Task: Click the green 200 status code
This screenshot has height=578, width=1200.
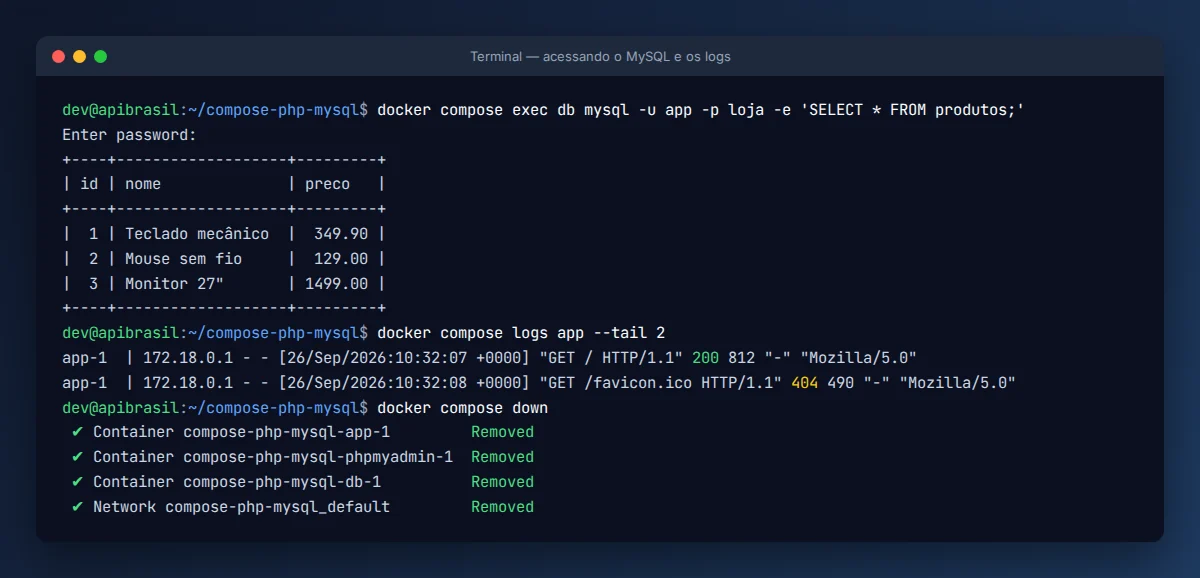Action: pyautogui.click(x=705, y=358)
